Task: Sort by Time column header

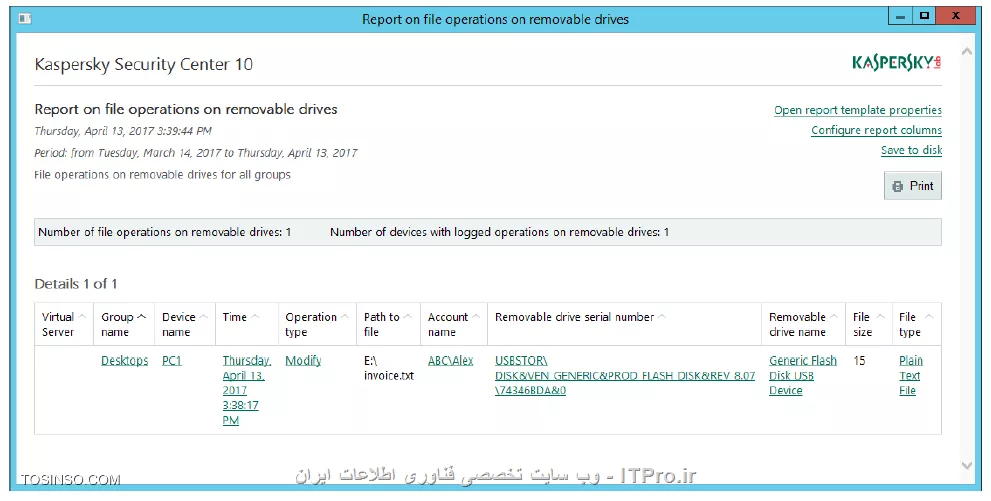Action: (x=246, y=324)
